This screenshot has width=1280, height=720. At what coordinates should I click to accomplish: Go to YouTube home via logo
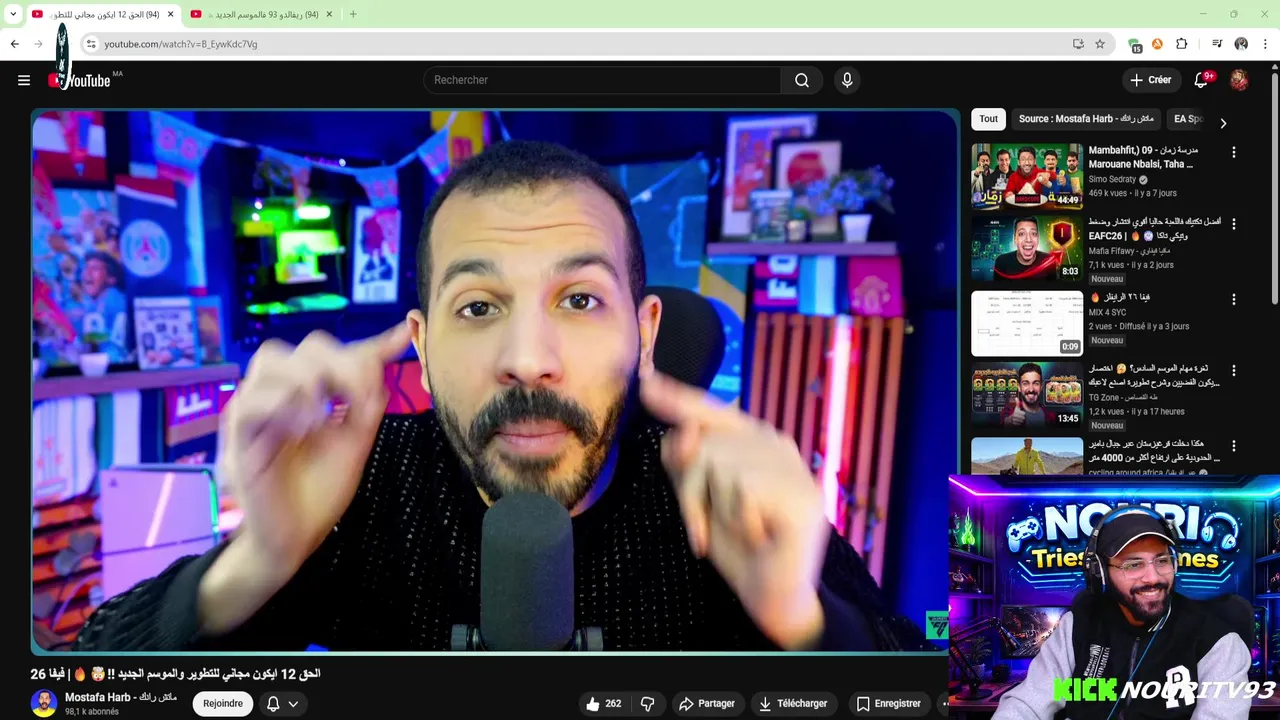click(x=80, y=81)
